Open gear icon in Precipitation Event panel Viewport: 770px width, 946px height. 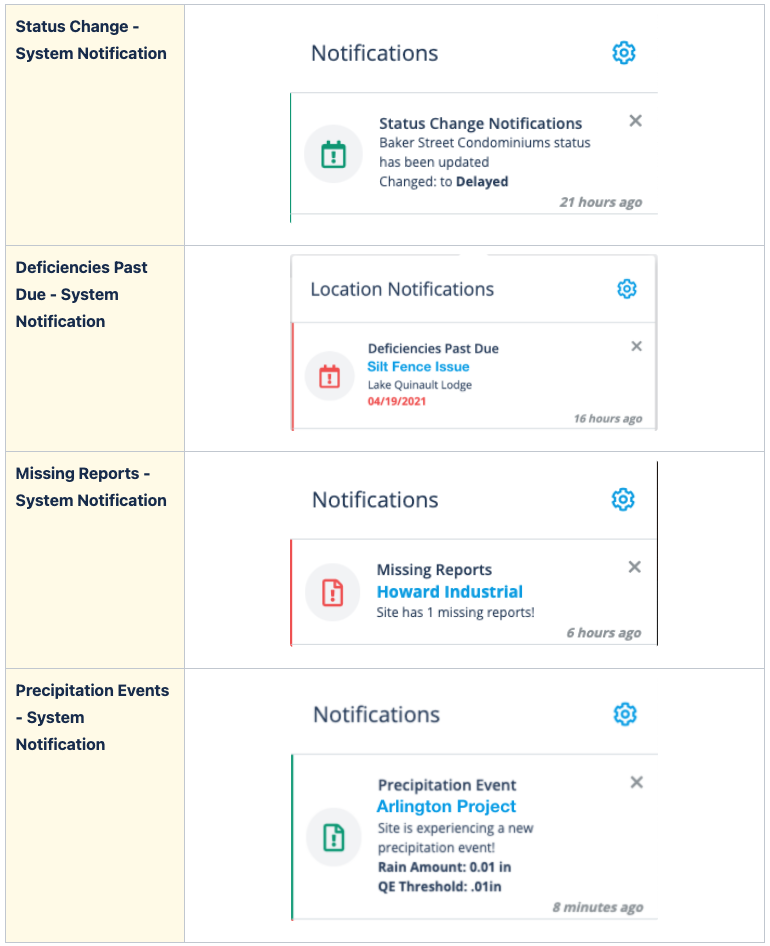625,714
